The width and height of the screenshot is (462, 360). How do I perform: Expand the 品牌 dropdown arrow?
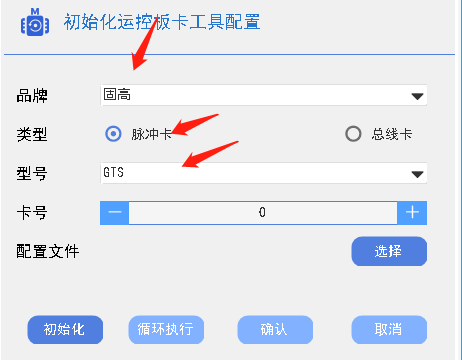click(417, 96)
